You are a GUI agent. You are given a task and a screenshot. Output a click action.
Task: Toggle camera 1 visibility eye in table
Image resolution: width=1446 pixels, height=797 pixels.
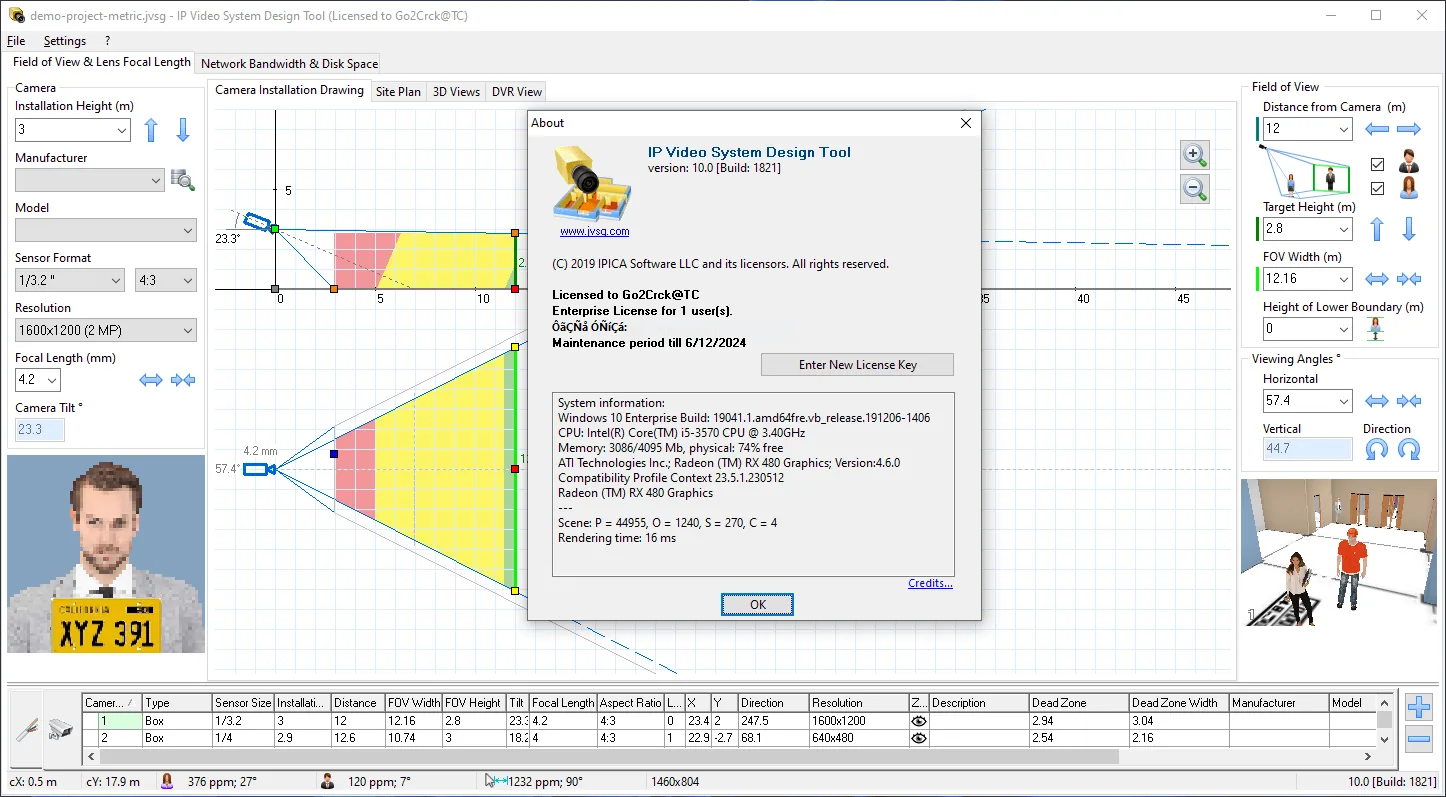[x=919, y=721]
